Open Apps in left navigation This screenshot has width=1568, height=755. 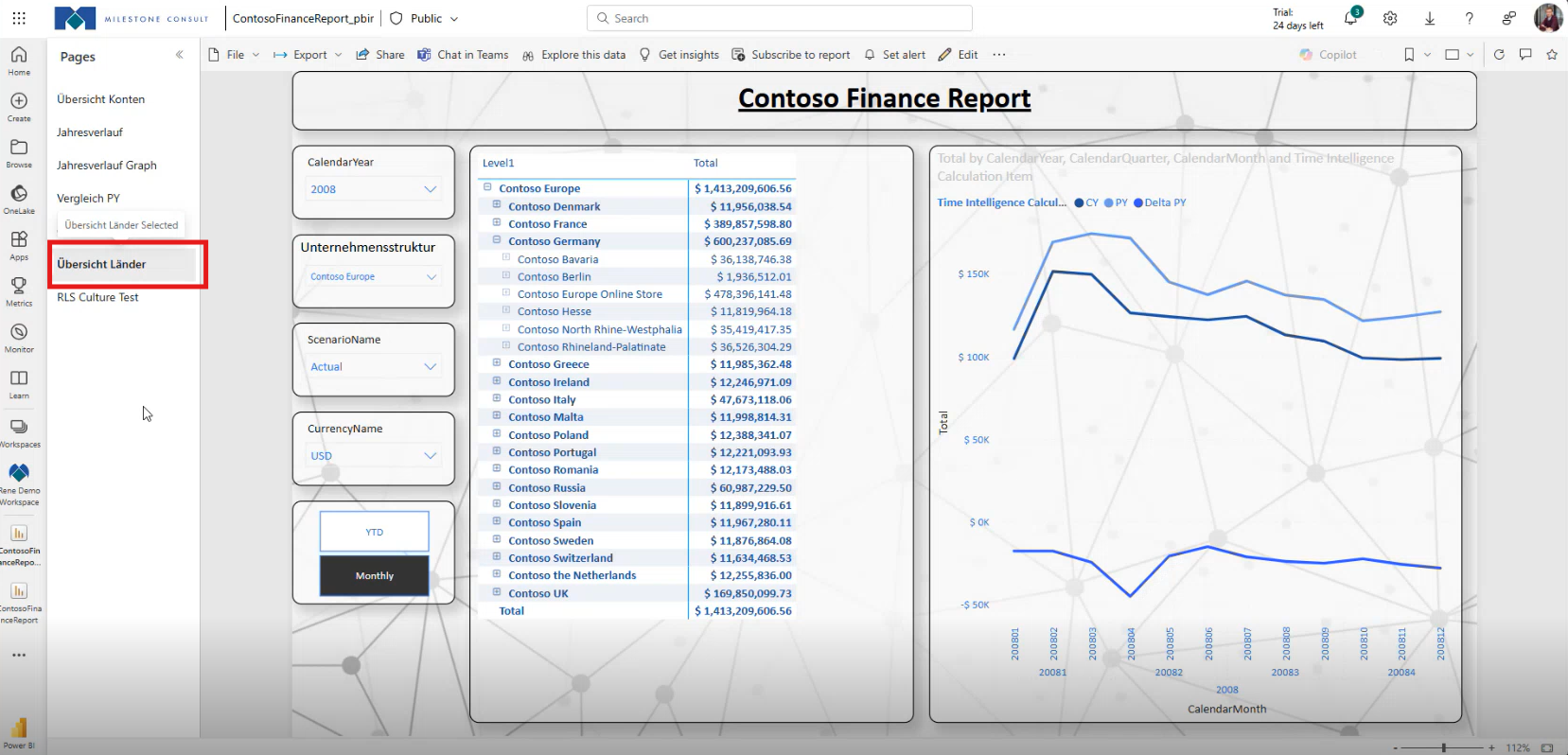19,246
